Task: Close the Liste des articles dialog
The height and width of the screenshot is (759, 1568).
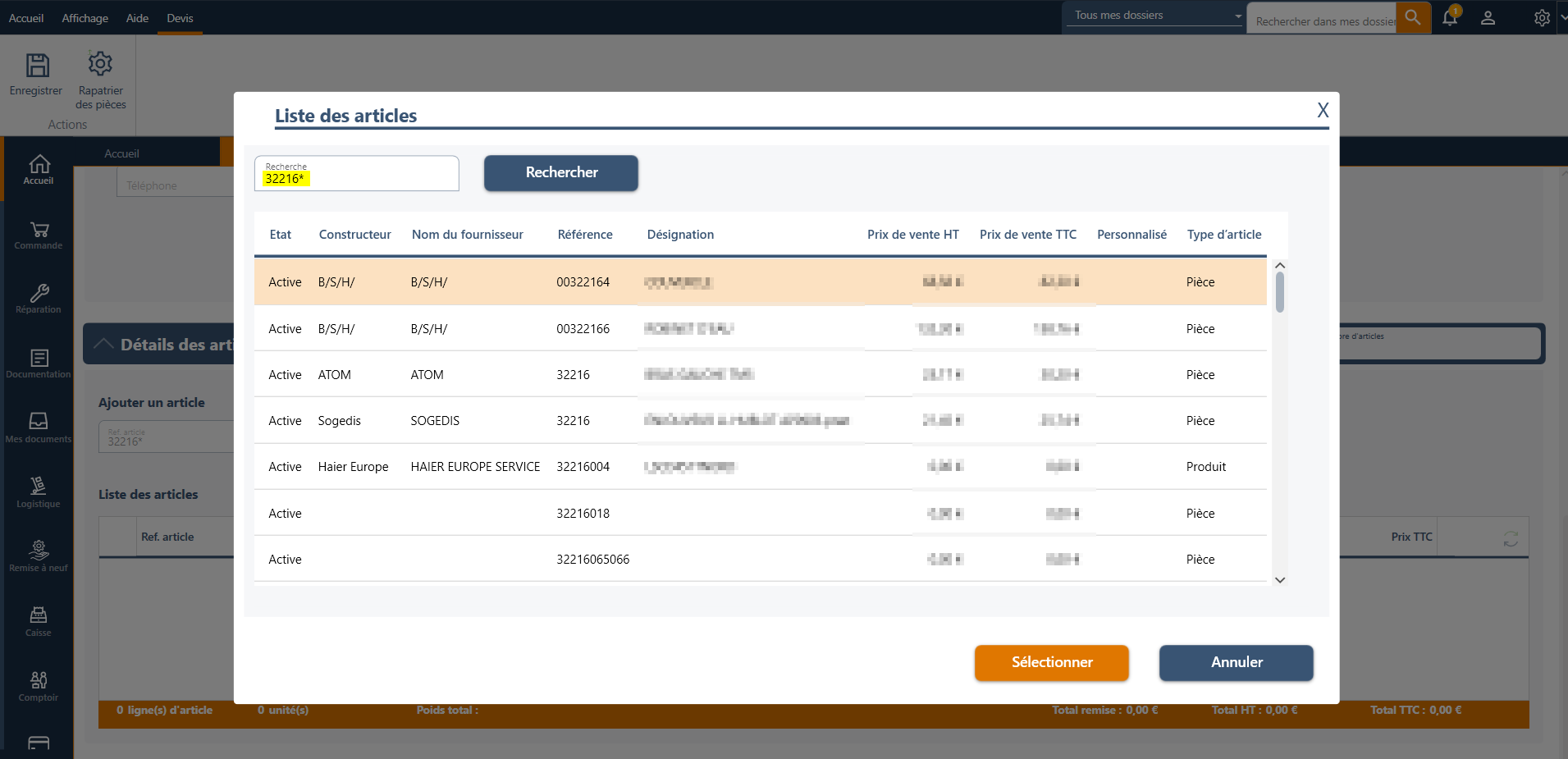Action: 1323,110
